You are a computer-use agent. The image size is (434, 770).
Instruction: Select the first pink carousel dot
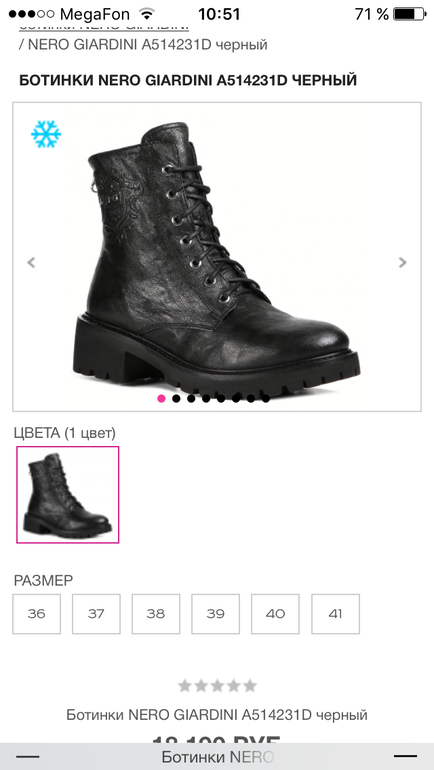click(161, 398)
